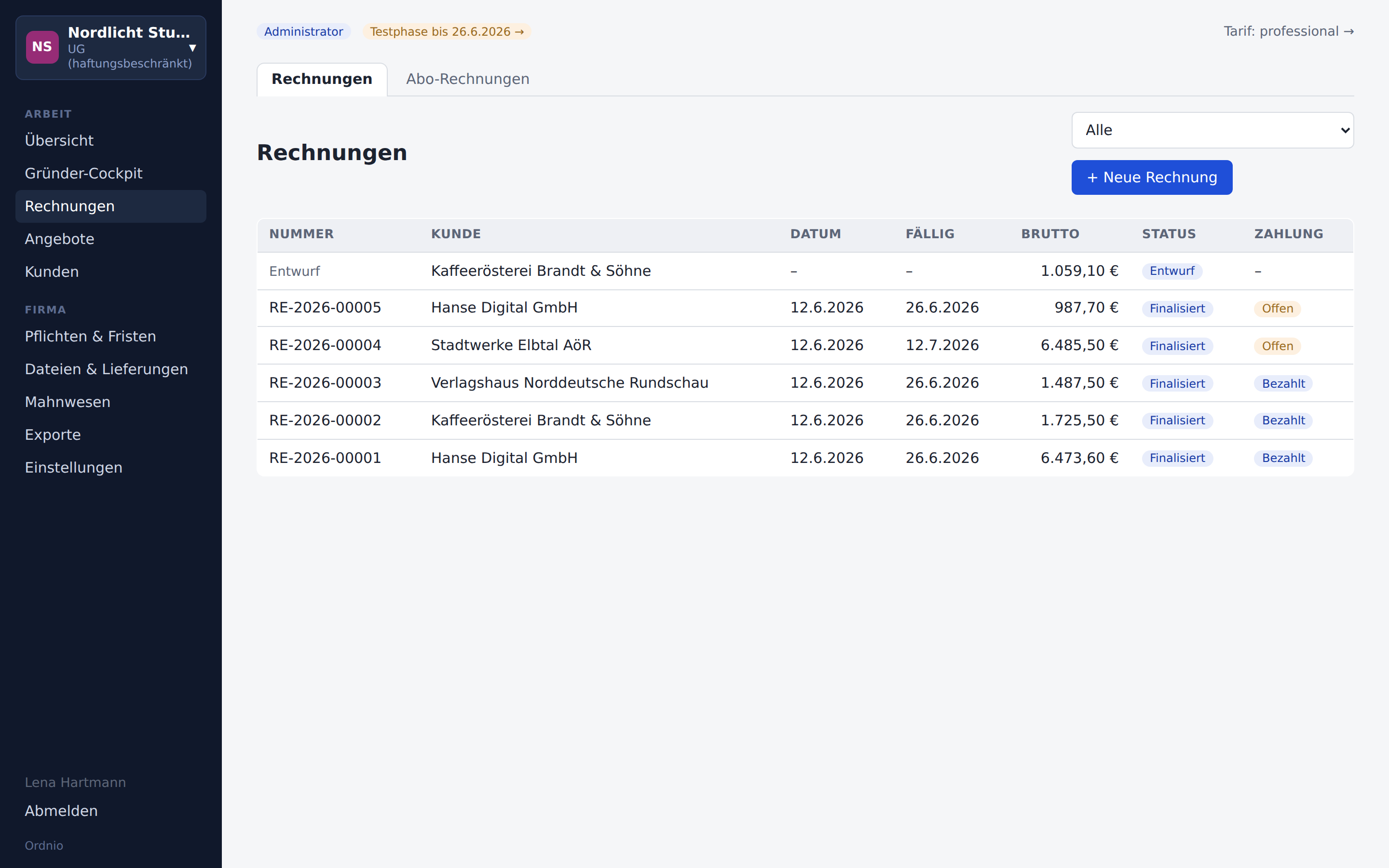
Task: Open Übersicht in the sidebar
Action: [111, 141]
